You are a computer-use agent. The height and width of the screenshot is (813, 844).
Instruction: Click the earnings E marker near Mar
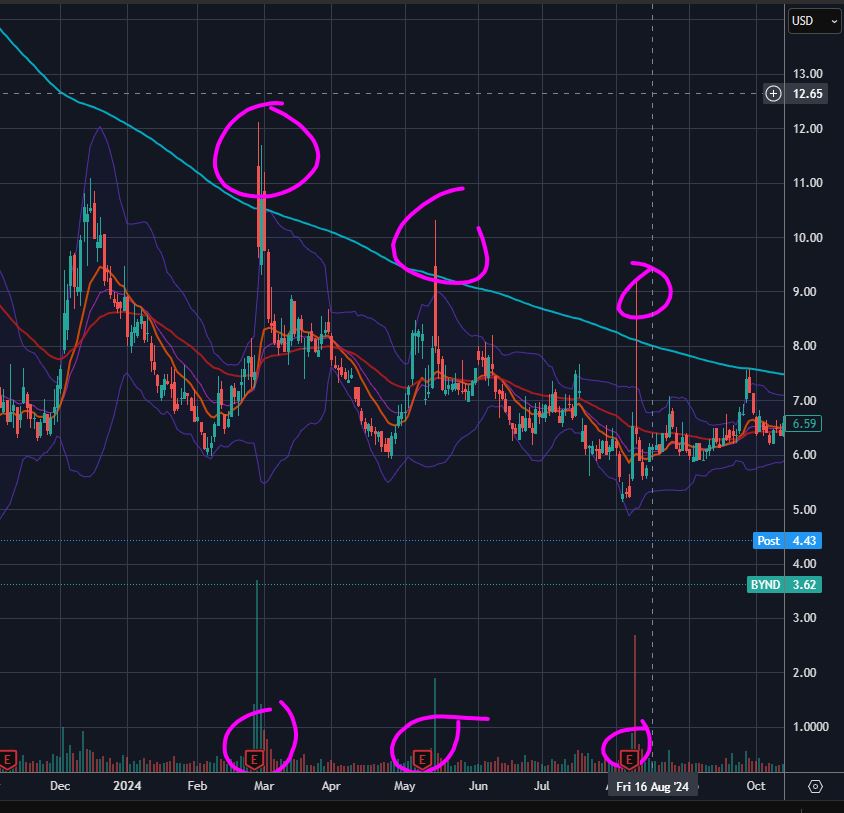pyautogui.click(x=254, y=760)
